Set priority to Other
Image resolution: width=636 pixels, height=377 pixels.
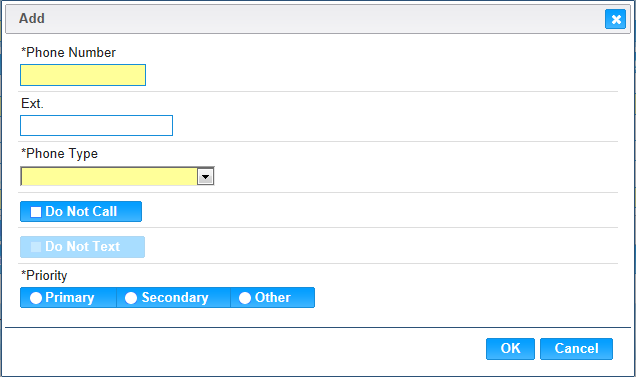(x=273, y=297)
